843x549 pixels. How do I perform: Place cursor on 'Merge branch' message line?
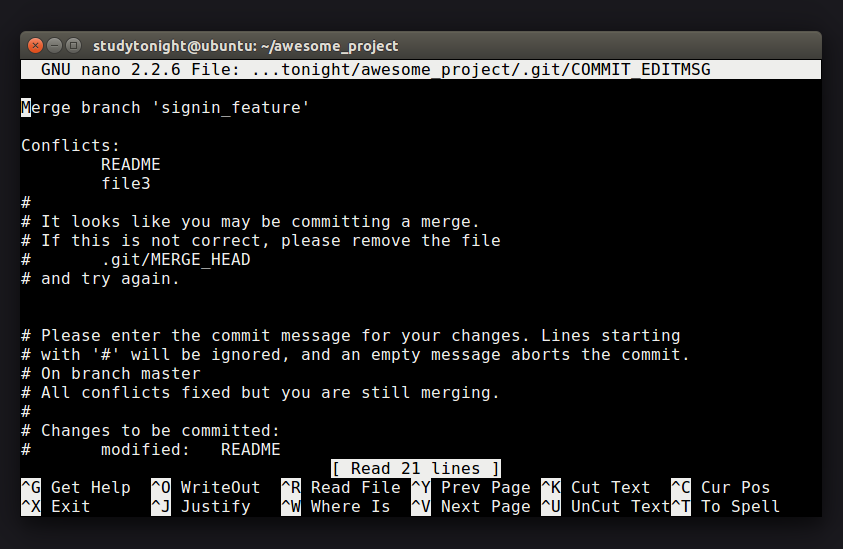point(165,108)
